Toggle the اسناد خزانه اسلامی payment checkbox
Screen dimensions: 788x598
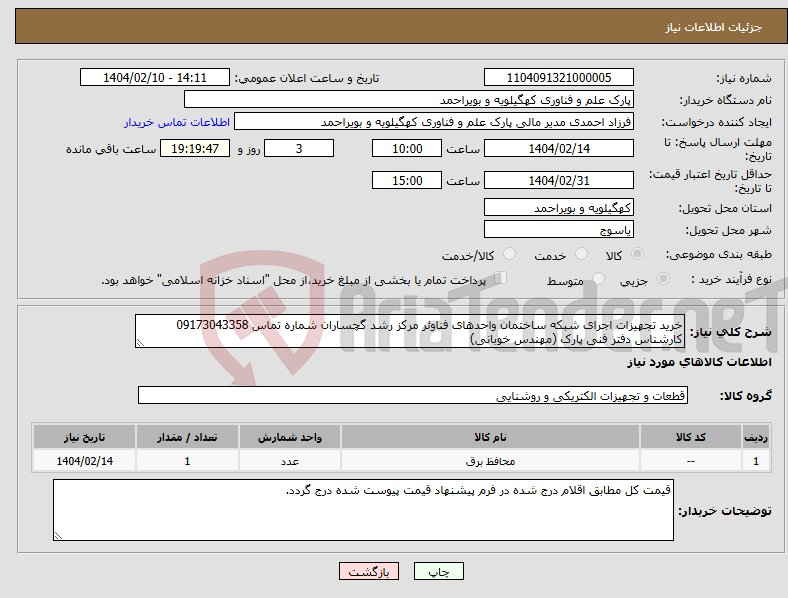[501, 278]
